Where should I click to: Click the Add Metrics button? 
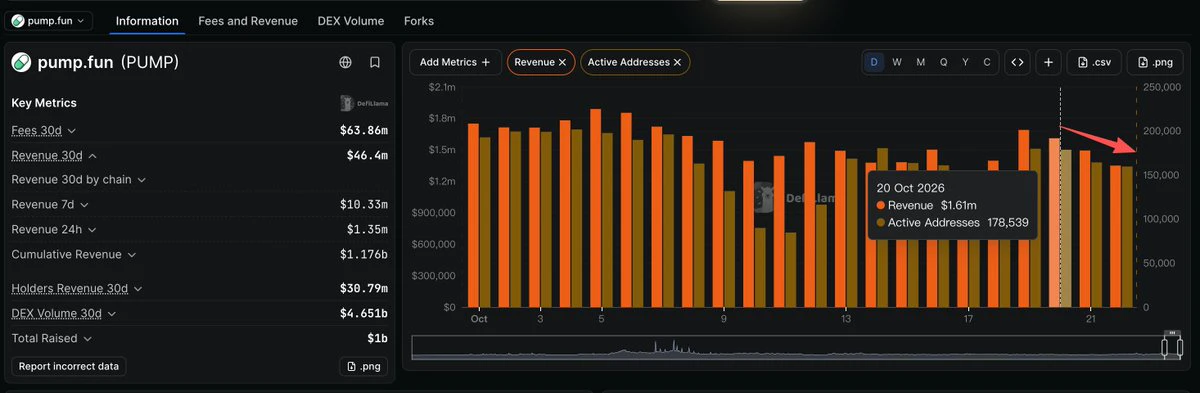click(x=455, y=62)
